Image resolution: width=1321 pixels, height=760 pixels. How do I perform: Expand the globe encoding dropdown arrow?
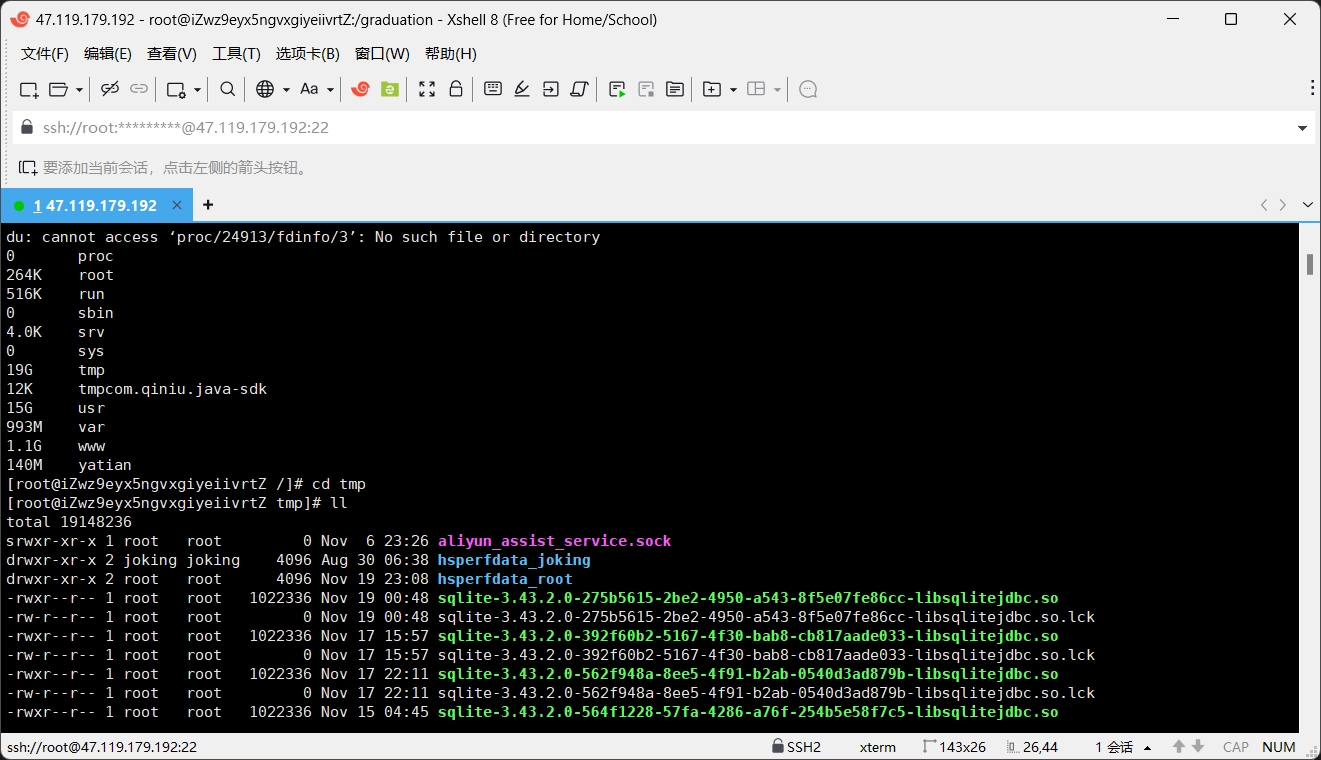coord(286,90)
